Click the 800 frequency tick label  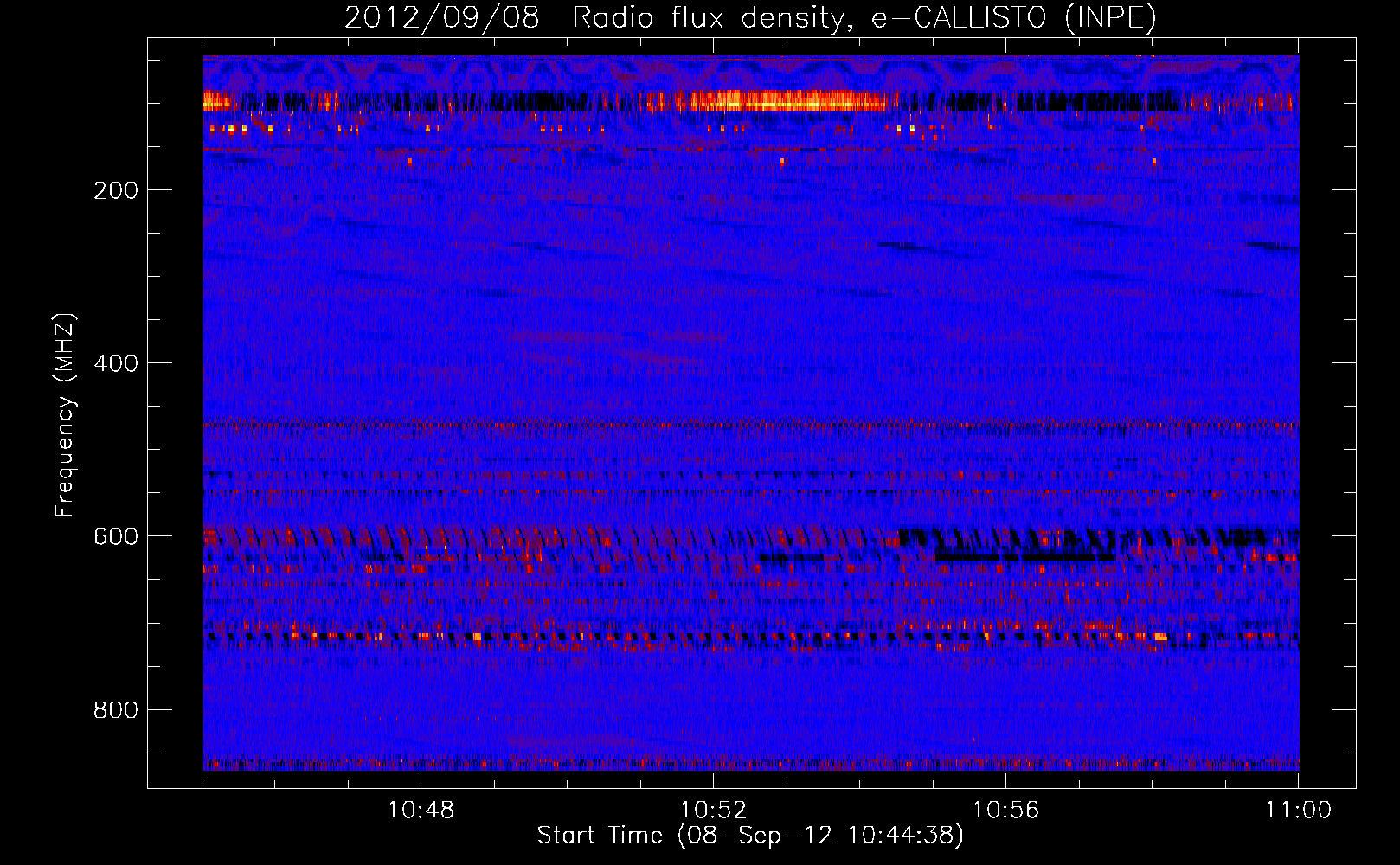pyautogui.click(x=116, y=710)
